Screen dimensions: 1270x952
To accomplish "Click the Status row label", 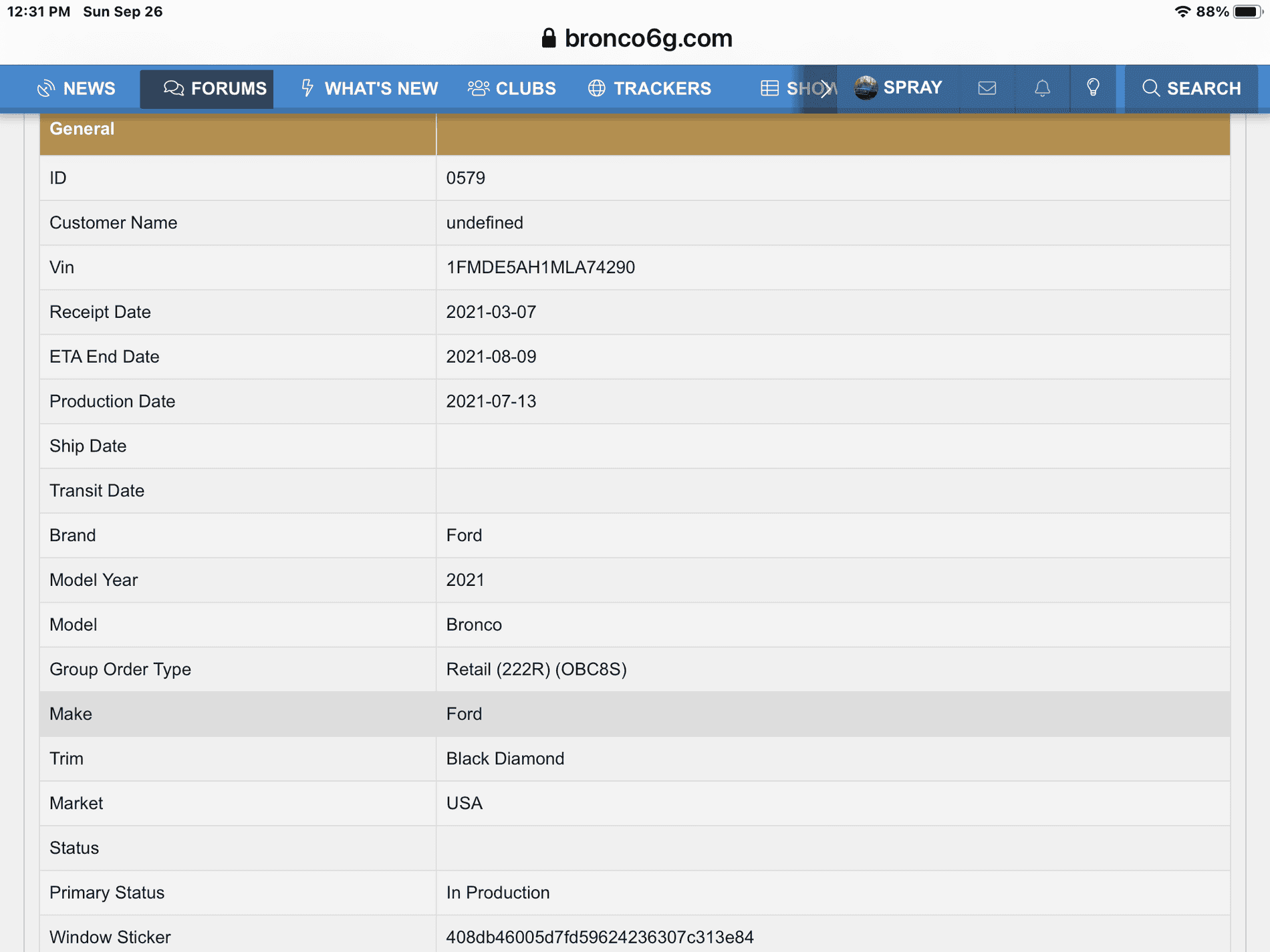I will (74, 848).
